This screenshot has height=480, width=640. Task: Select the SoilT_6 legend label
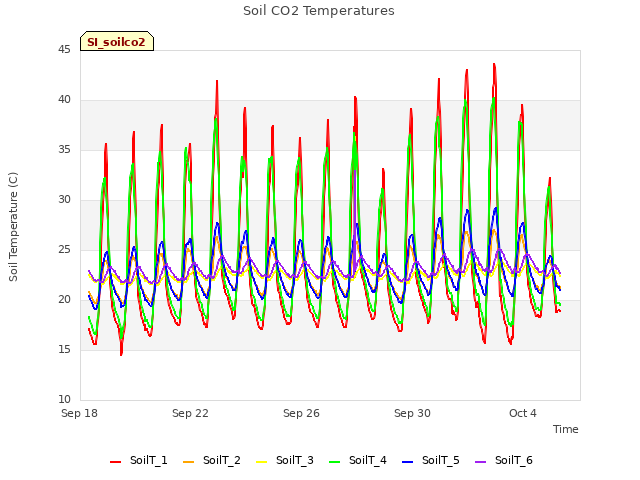point(514,460)
